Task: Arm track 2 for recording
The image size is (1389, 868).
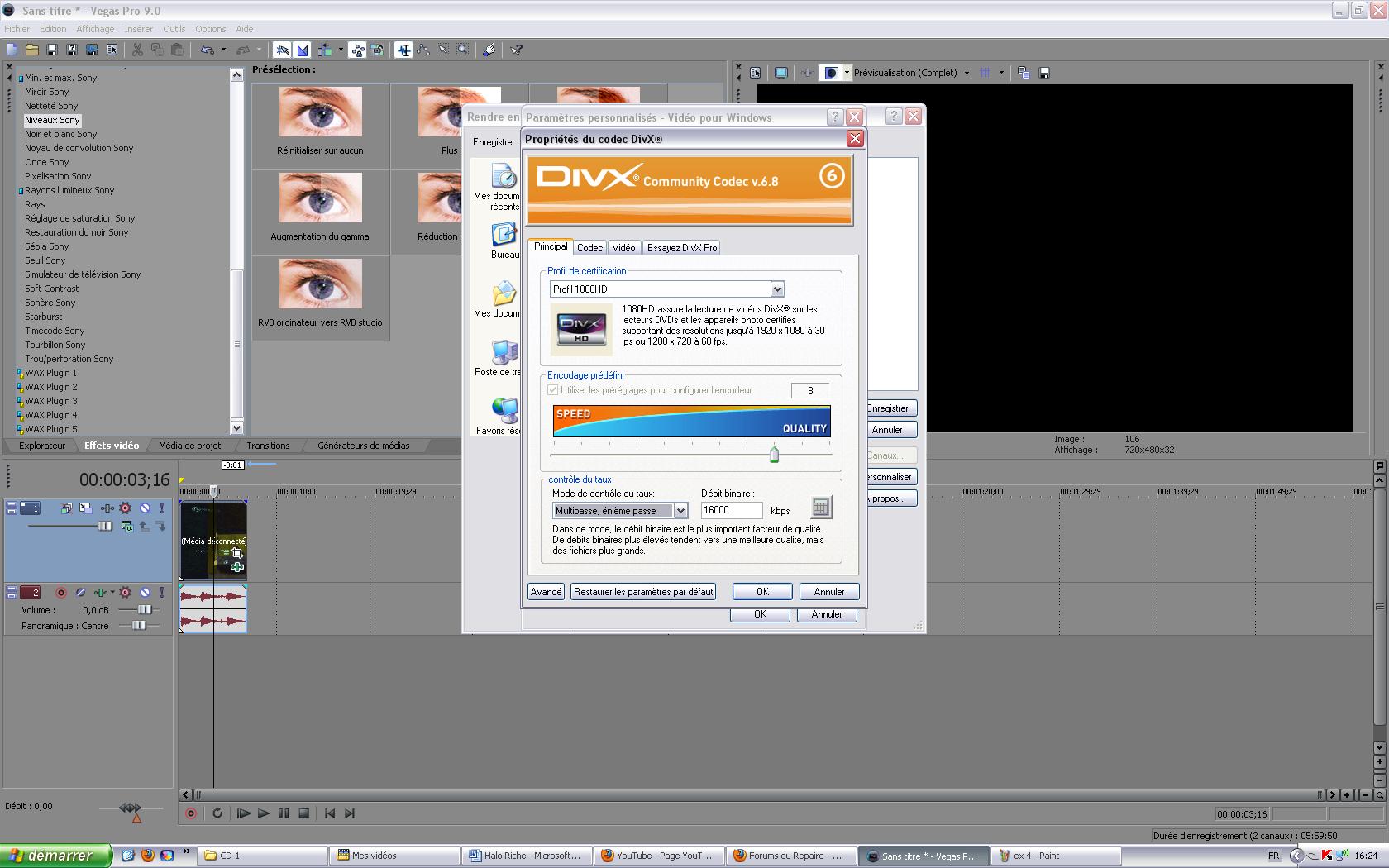Action: (x=60, y=592)
